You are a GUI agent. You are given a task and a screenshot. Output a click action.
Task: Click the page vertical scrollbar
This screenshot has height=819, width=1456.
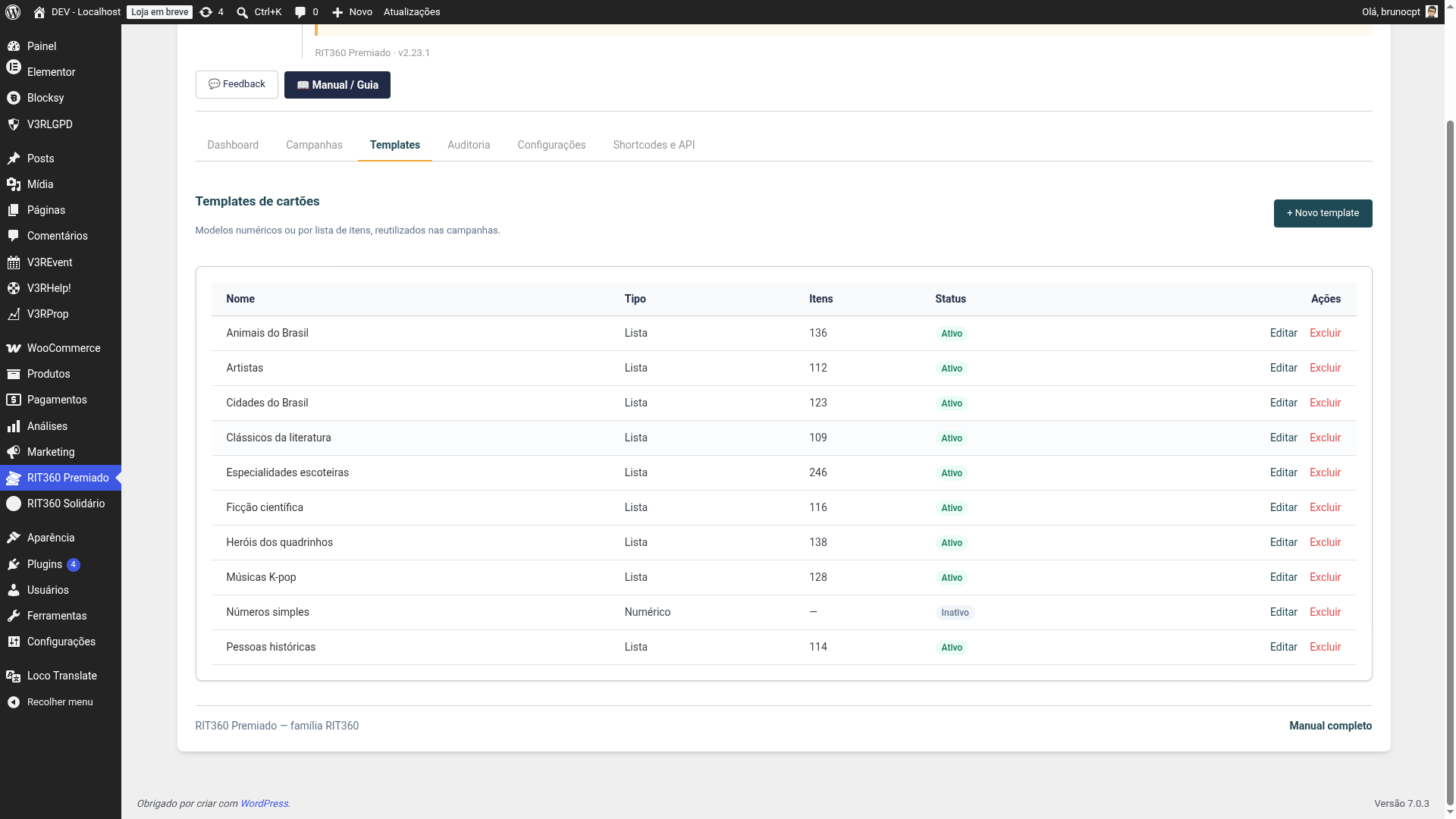[1450, 463]
